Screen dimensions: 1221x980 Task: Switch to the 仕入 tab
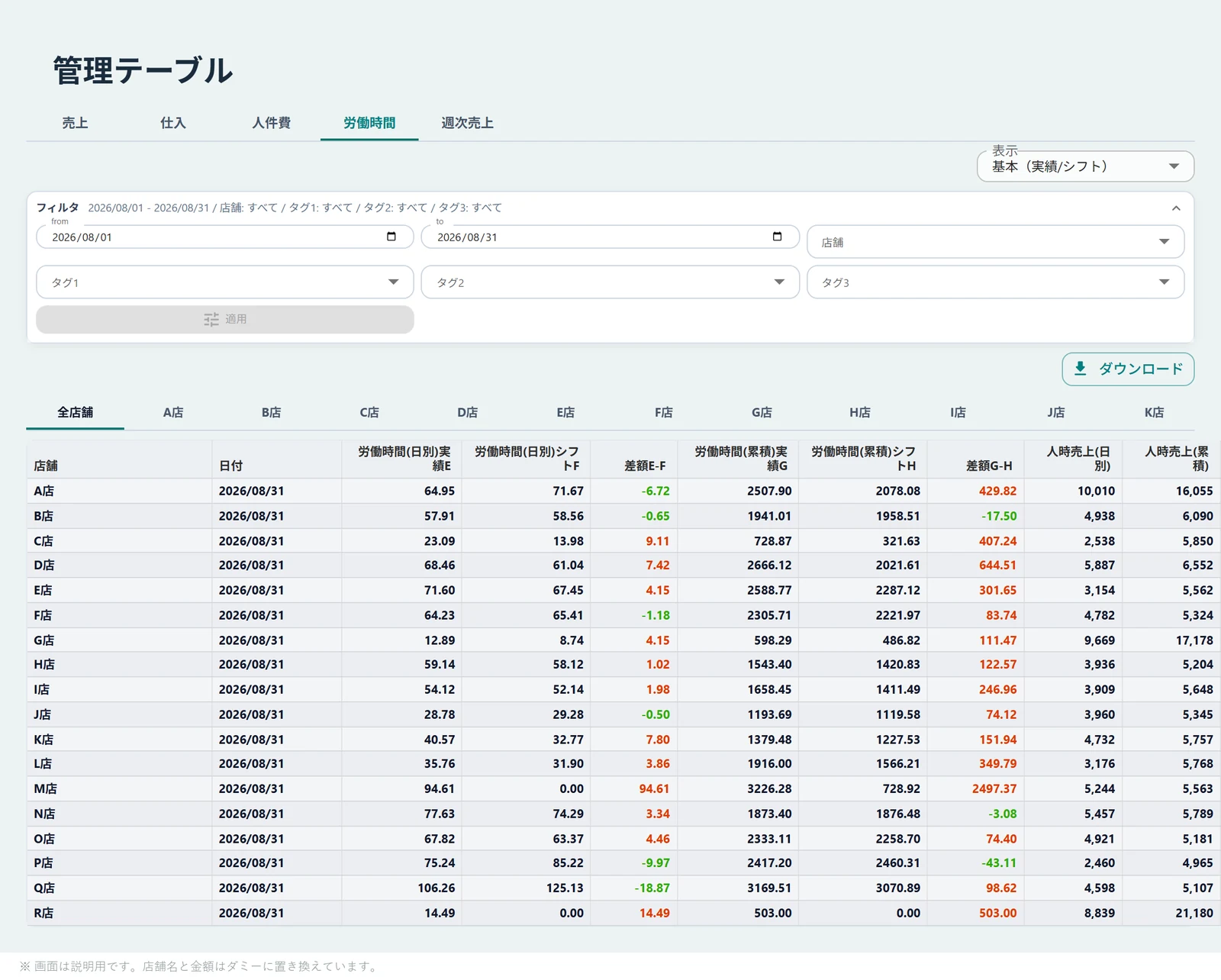pyautogui.click(x=173, y=123)
